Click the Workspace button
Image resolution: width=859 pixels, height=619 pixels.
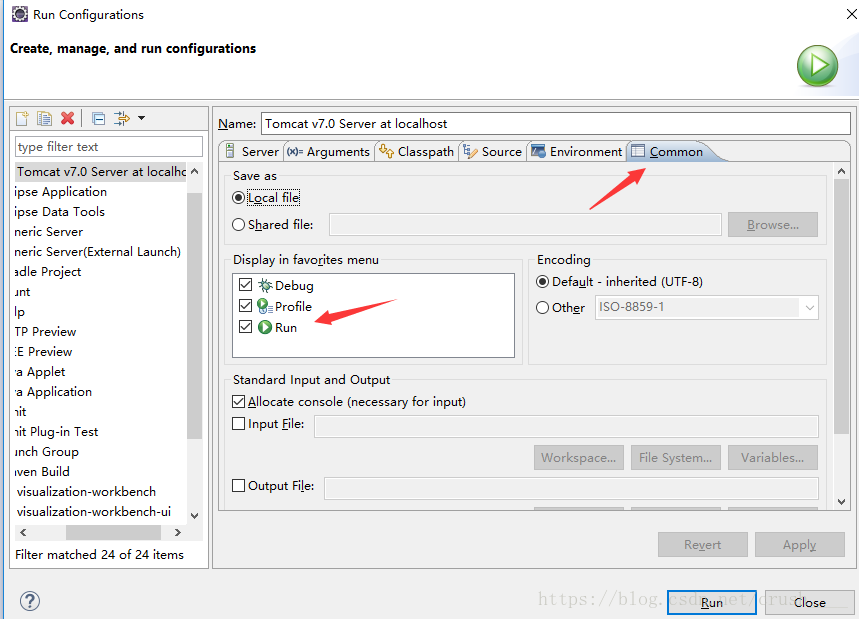(579, 457)
